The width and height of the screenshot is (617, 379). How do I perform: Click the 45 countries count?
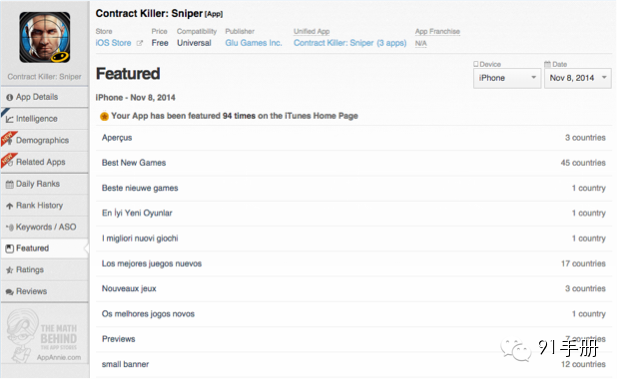(583, 163)
